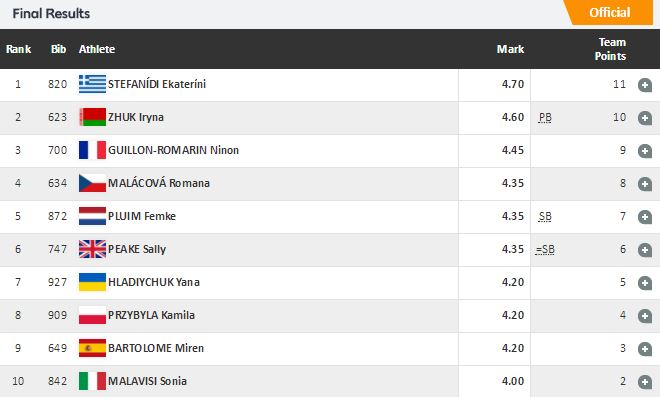Click the SB abbreviation for Pluim
The height and width of the screenshot is (397, 660).
545,216
